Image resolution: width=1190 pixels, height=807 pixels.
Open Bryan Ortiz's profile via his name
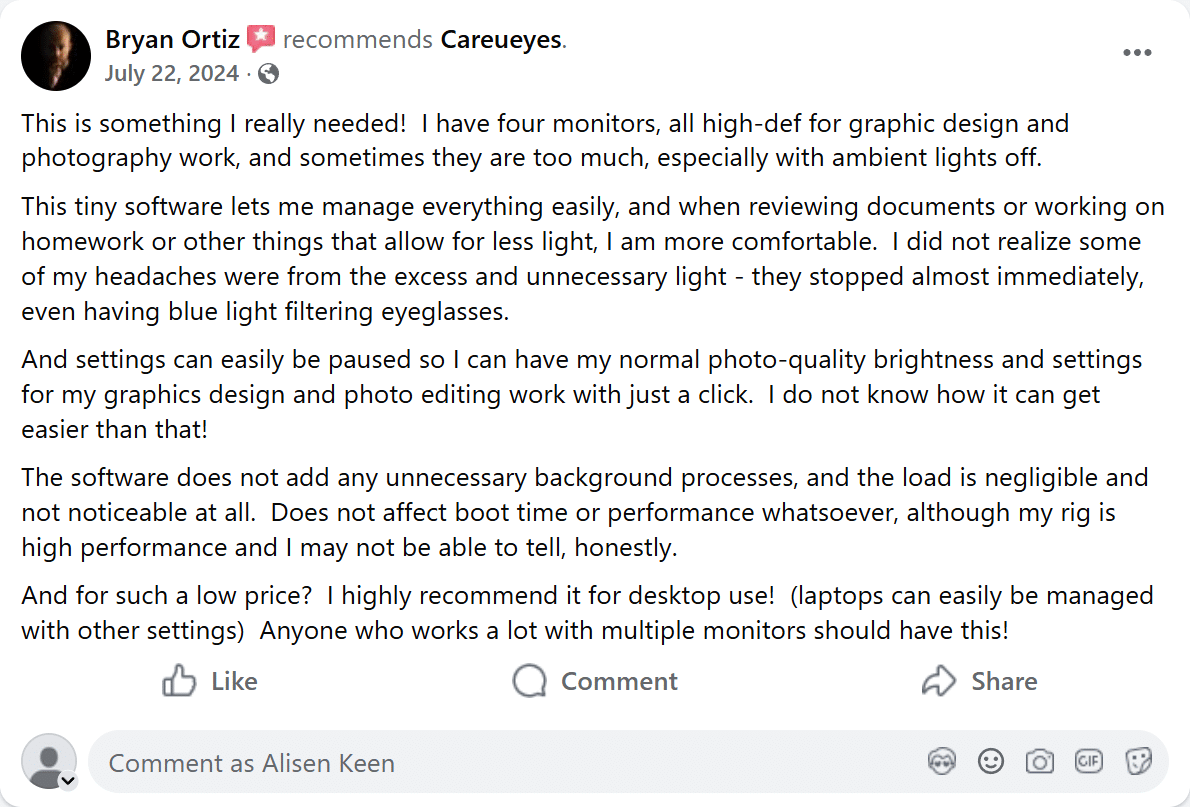coord(172,40)
